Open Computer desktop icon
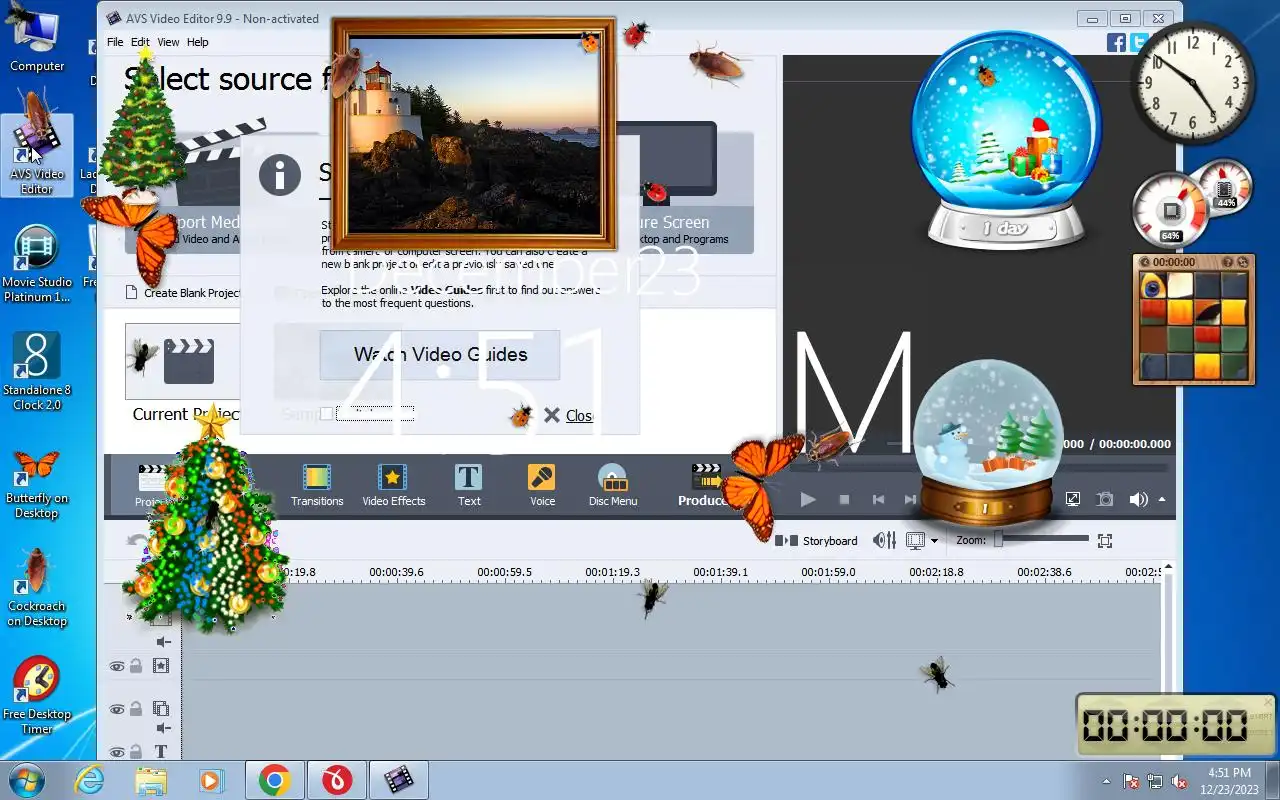This screenshot has width=1280, height=800. 37,40
